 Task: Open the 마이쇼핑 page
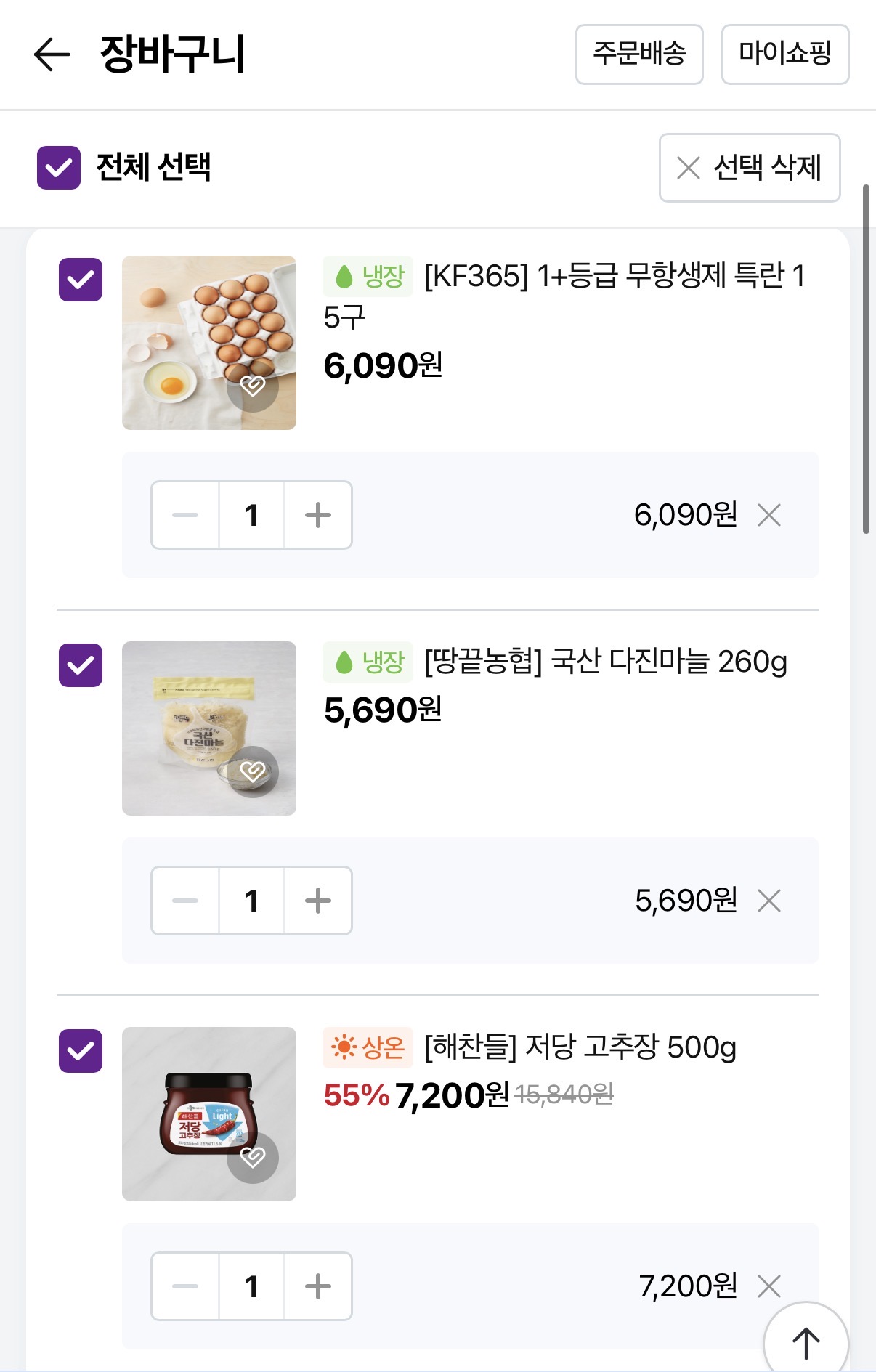pos(784,54)
